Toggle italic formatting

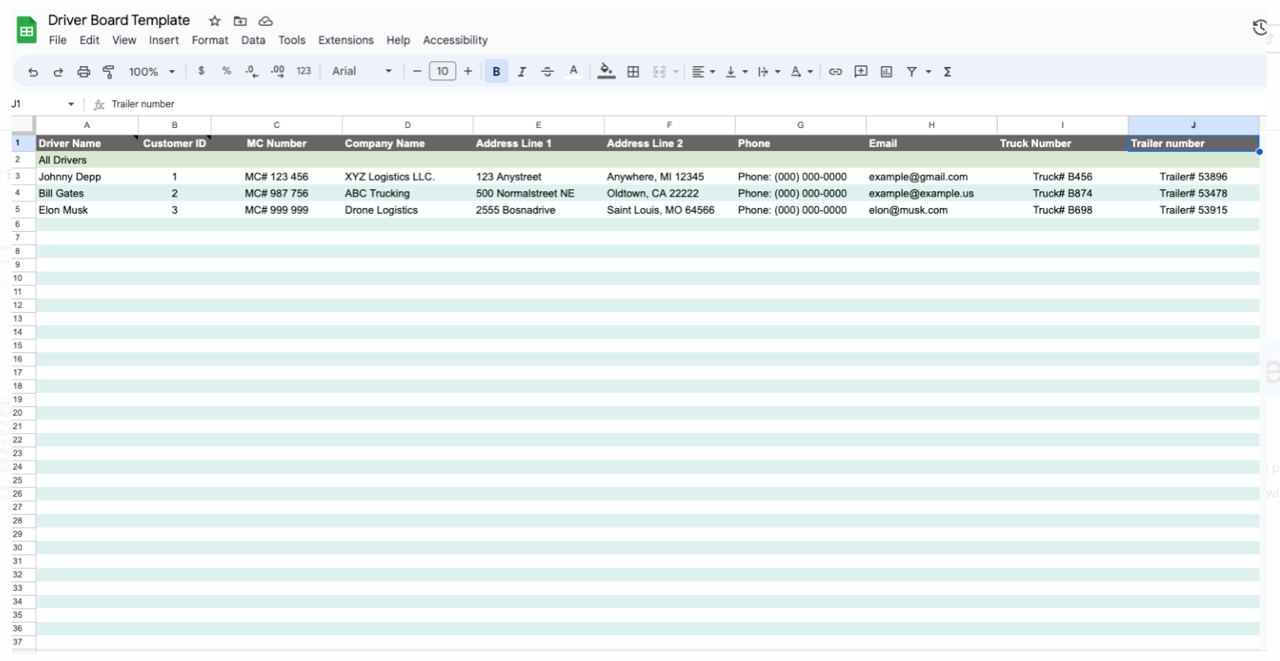click(521, 72)
